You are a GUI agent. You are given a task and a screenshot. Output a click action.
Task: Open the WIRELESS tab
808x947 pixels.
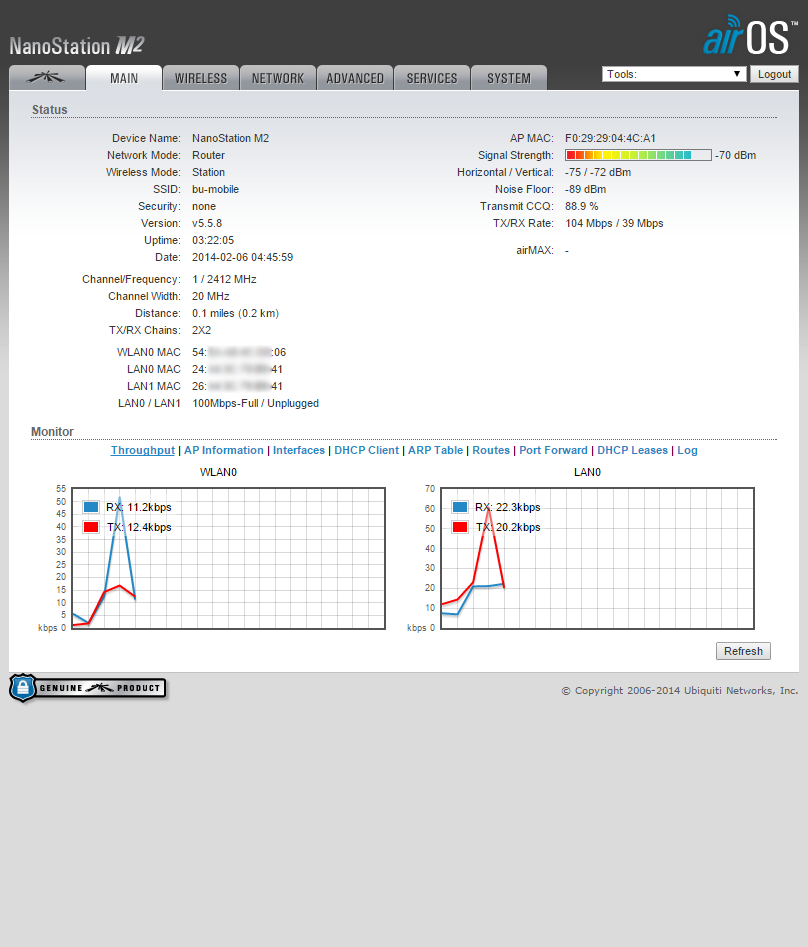[201, 78]
